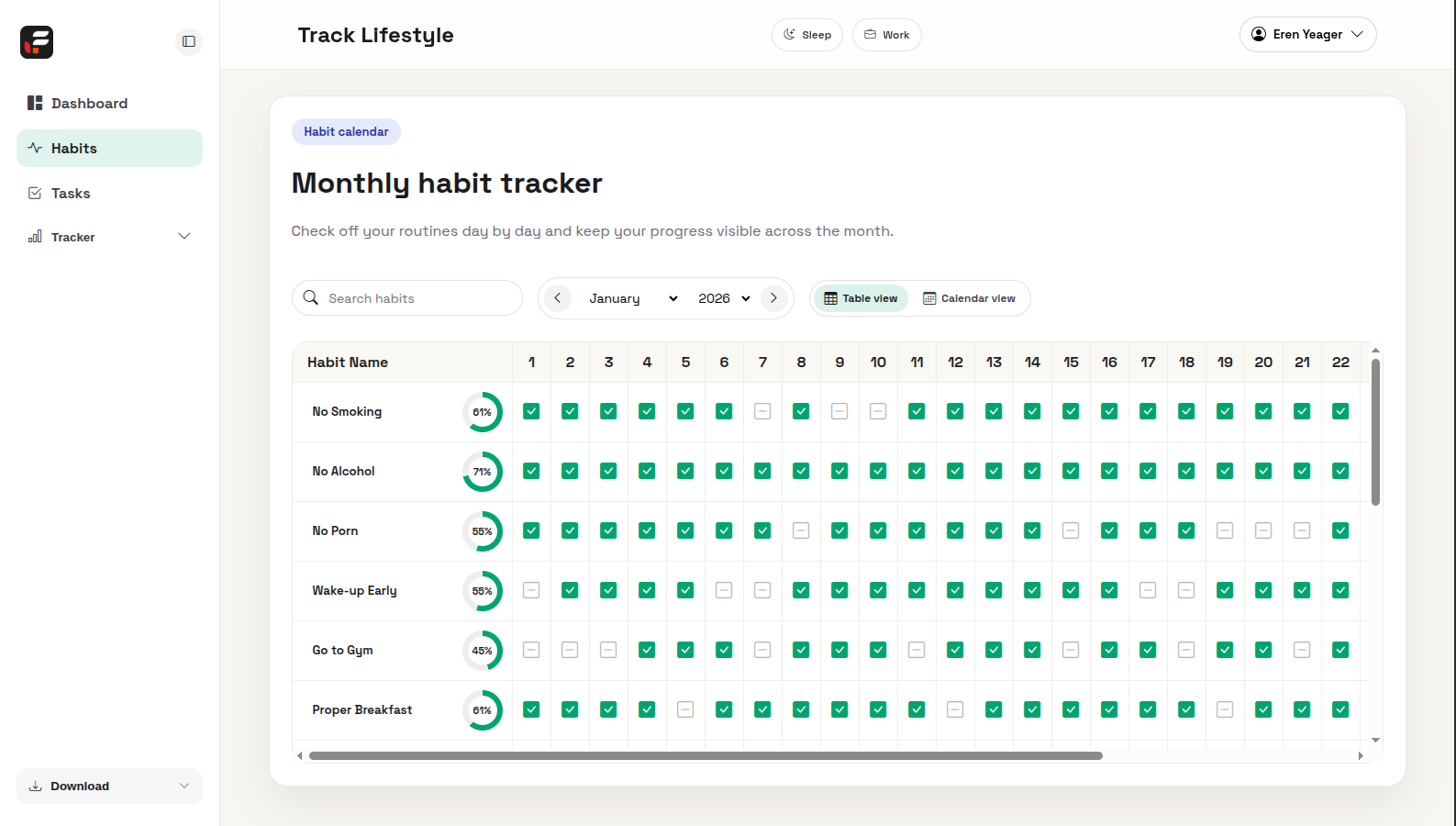Screen dimensions: 1456x826
Task: Go to Tasks in the sidebar
Action: (x=109, y=194)
